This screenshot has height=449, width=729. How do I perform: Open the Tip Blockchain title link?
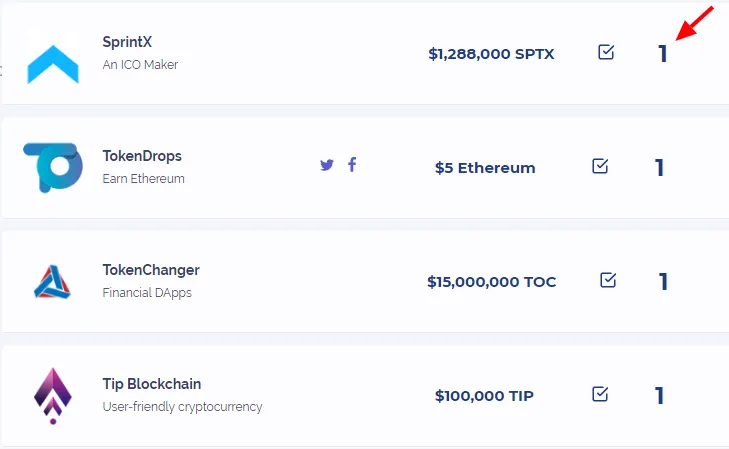point(152,384)
